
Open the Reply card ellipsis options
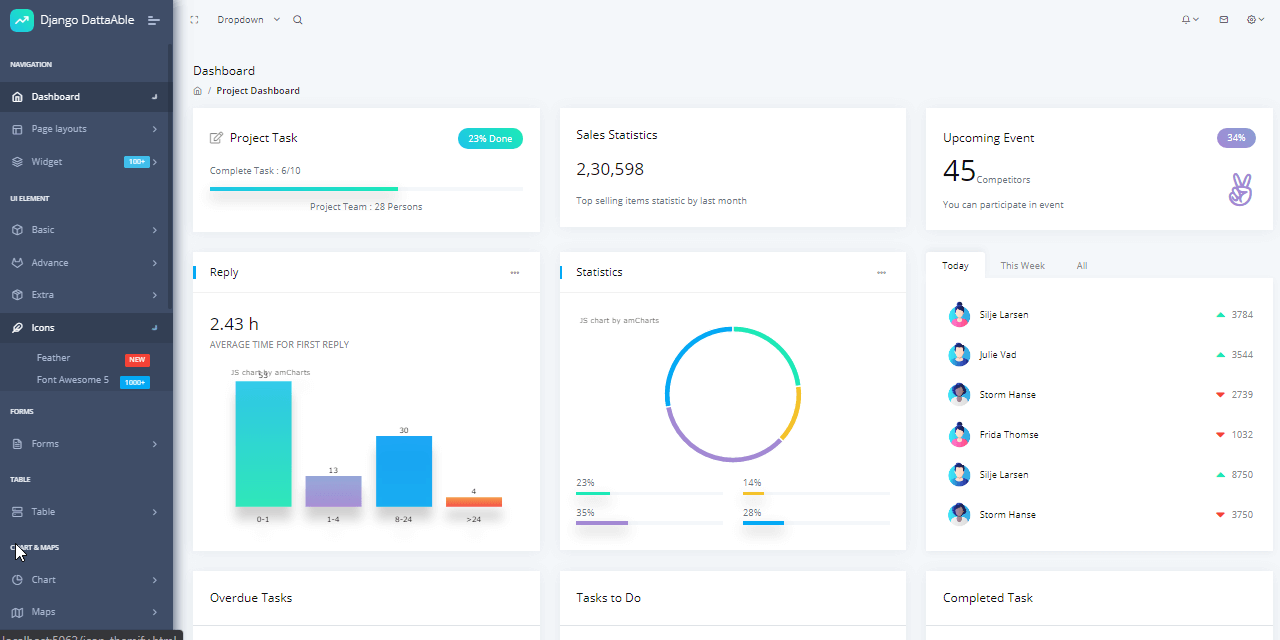[514, 272]
